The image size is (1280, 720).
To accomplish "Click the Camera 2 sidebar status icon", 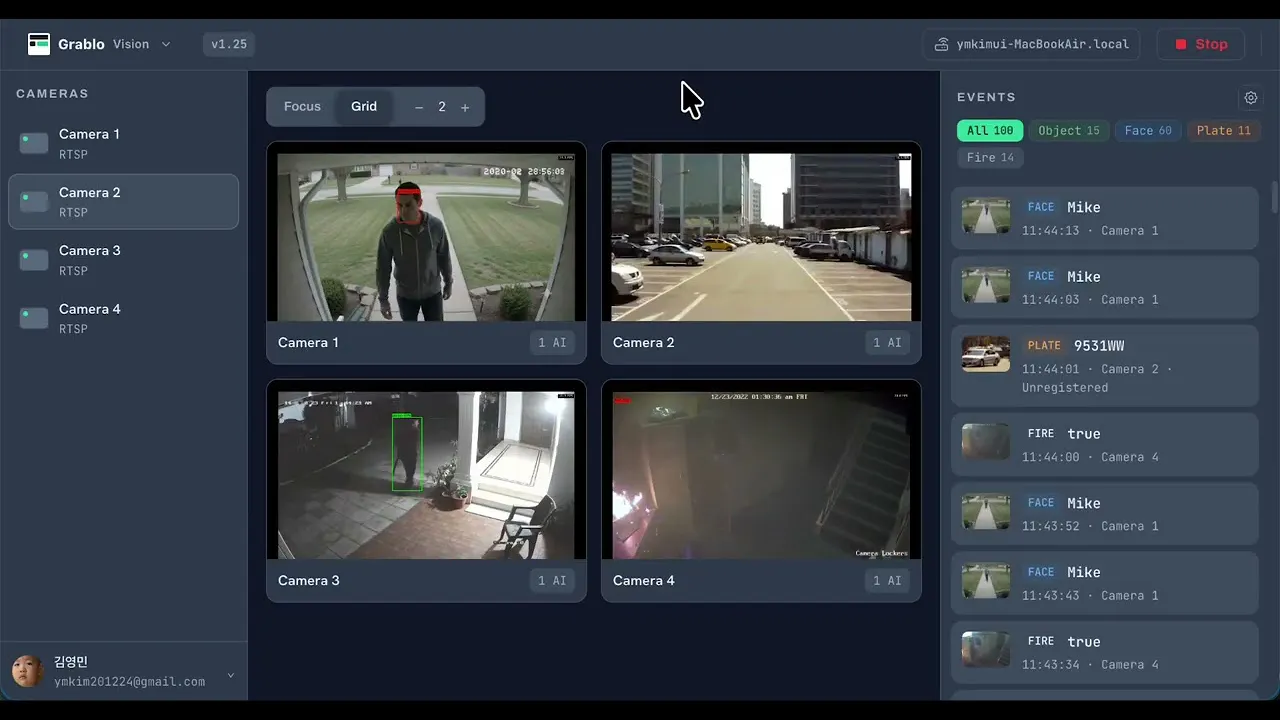I will point(34,202).
